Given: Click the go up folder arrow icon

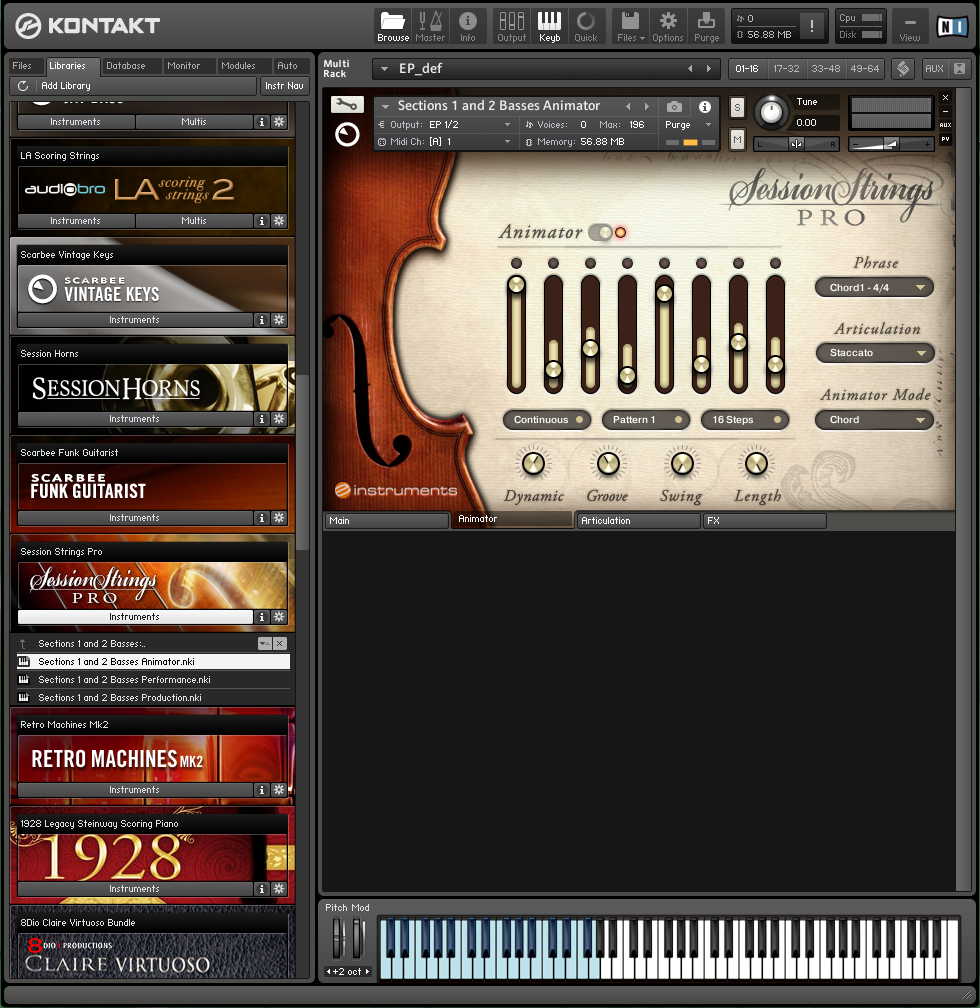Looking at the screenshot, I should 23,644.
